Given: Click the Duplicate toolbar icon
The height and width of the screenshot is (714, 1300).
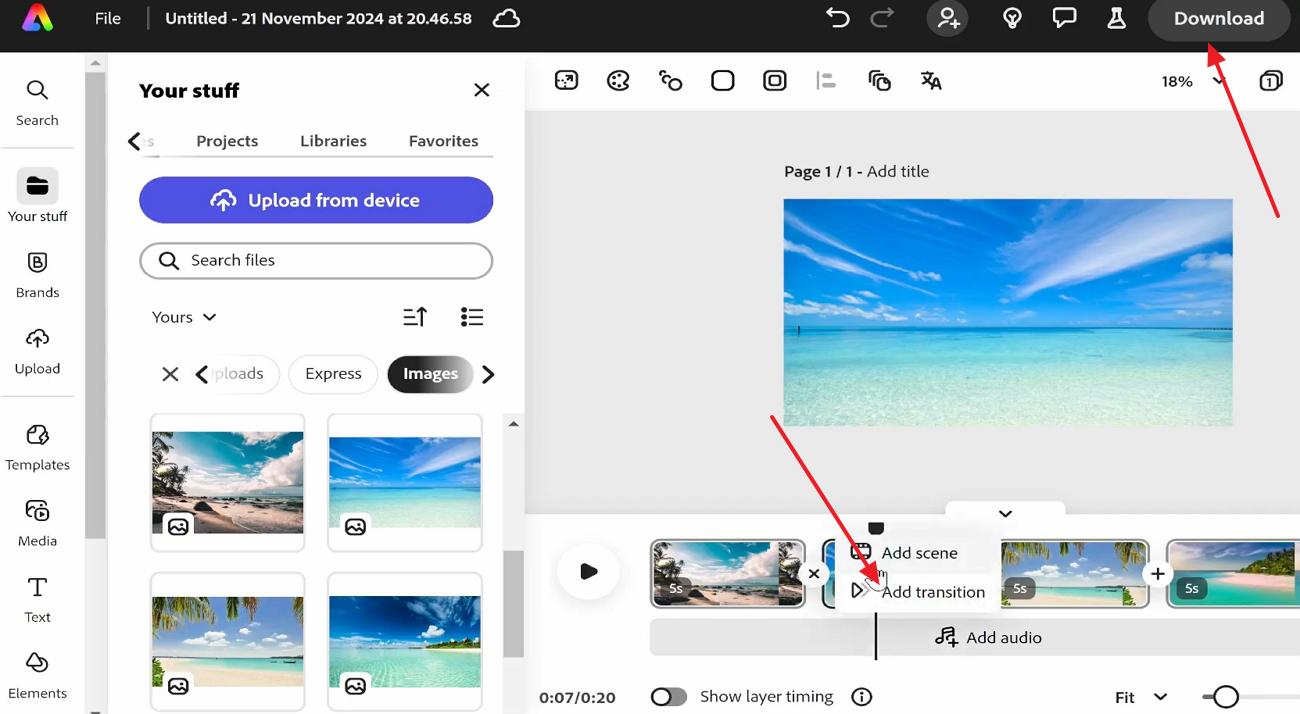Looking at the screenshot, I should 879,80.
